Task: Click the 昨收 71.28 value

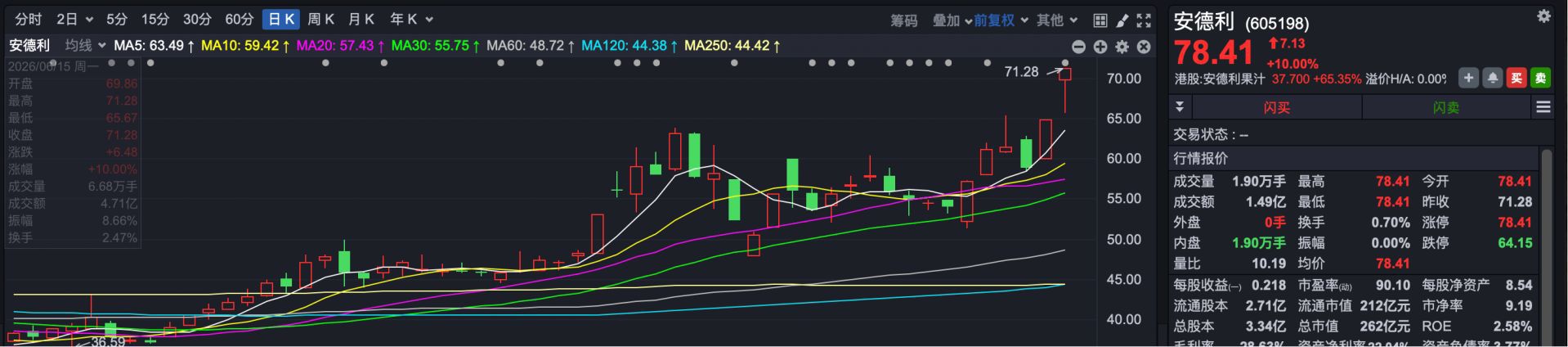Action: 1514,201
